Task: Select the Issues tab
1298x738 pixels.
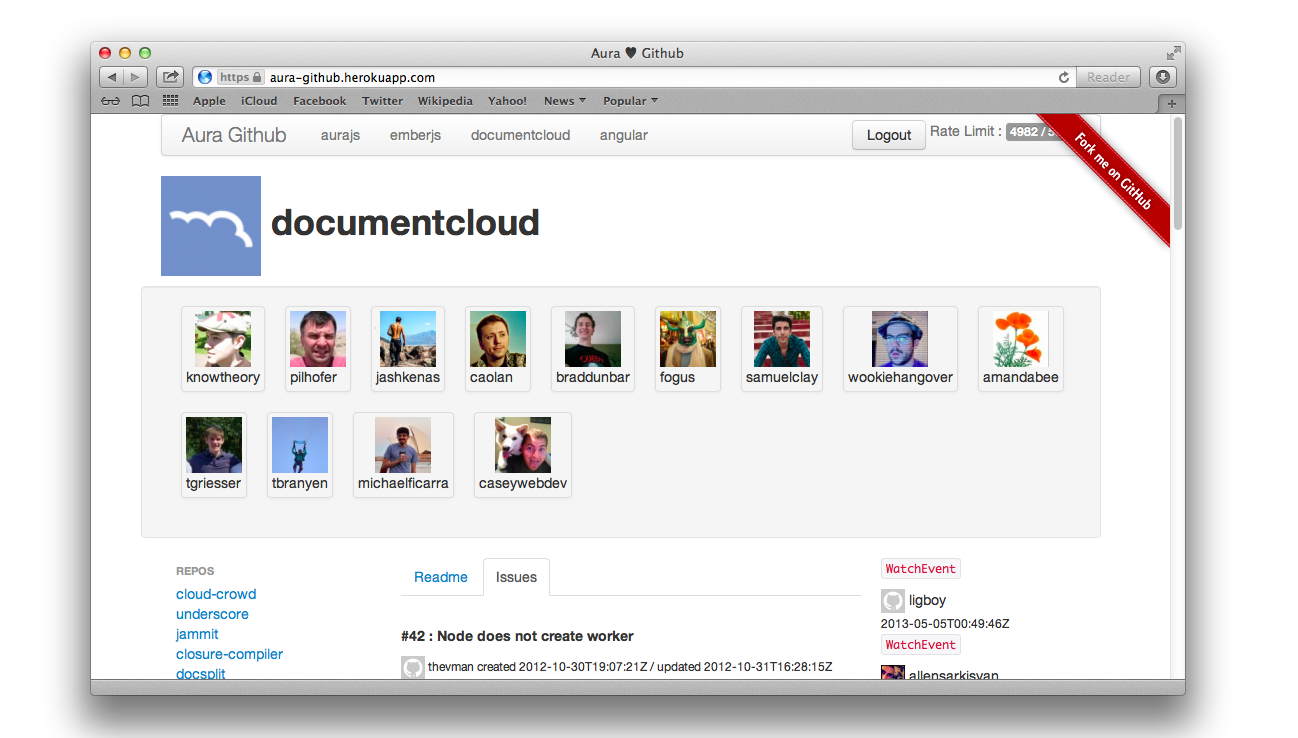Action: (516, 577)
